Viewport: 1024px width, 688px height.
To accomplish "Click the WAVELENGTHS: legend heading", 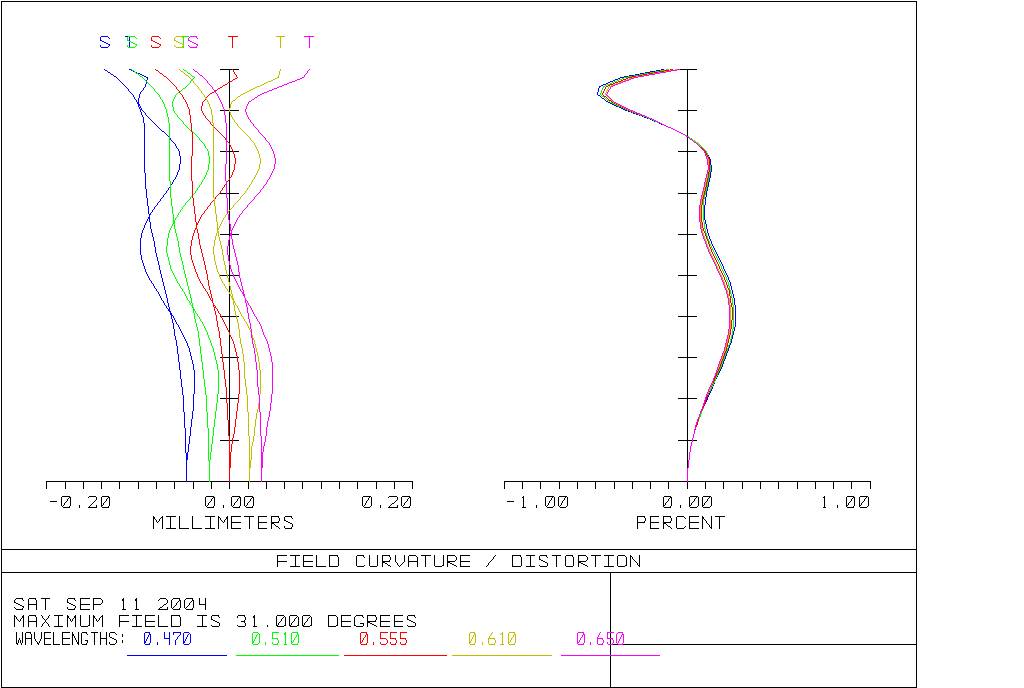I will [x=70, y=638].
